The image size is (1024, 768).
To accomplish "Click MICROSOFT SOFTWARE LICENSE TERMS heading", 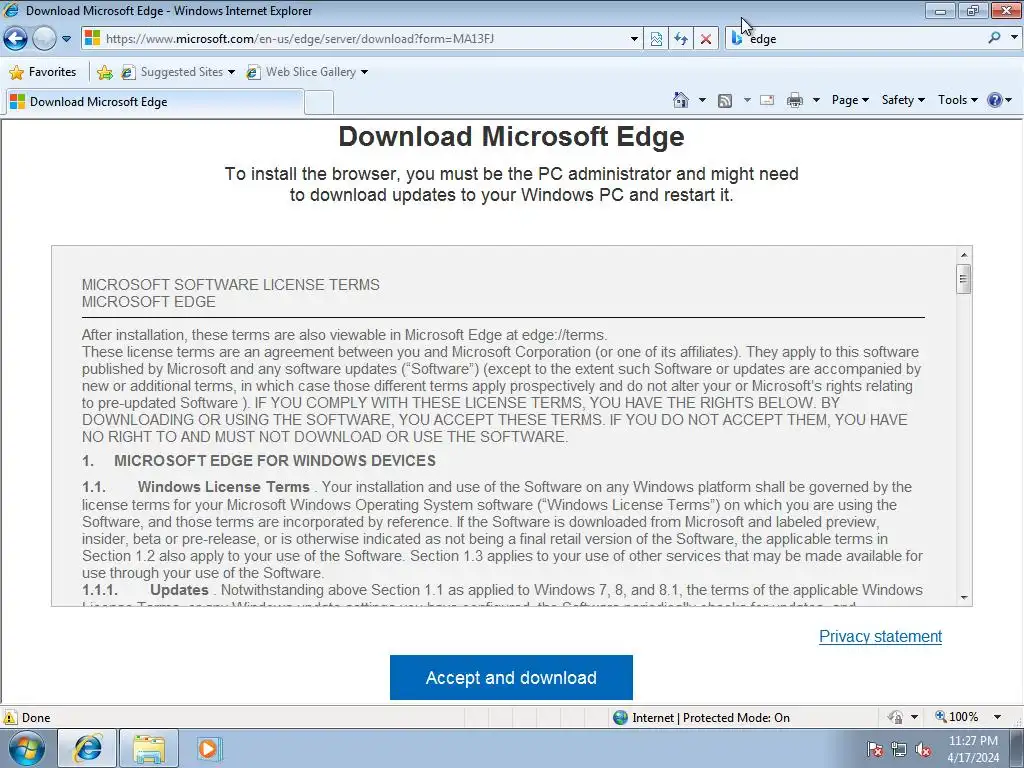I will tap(231, 285).
